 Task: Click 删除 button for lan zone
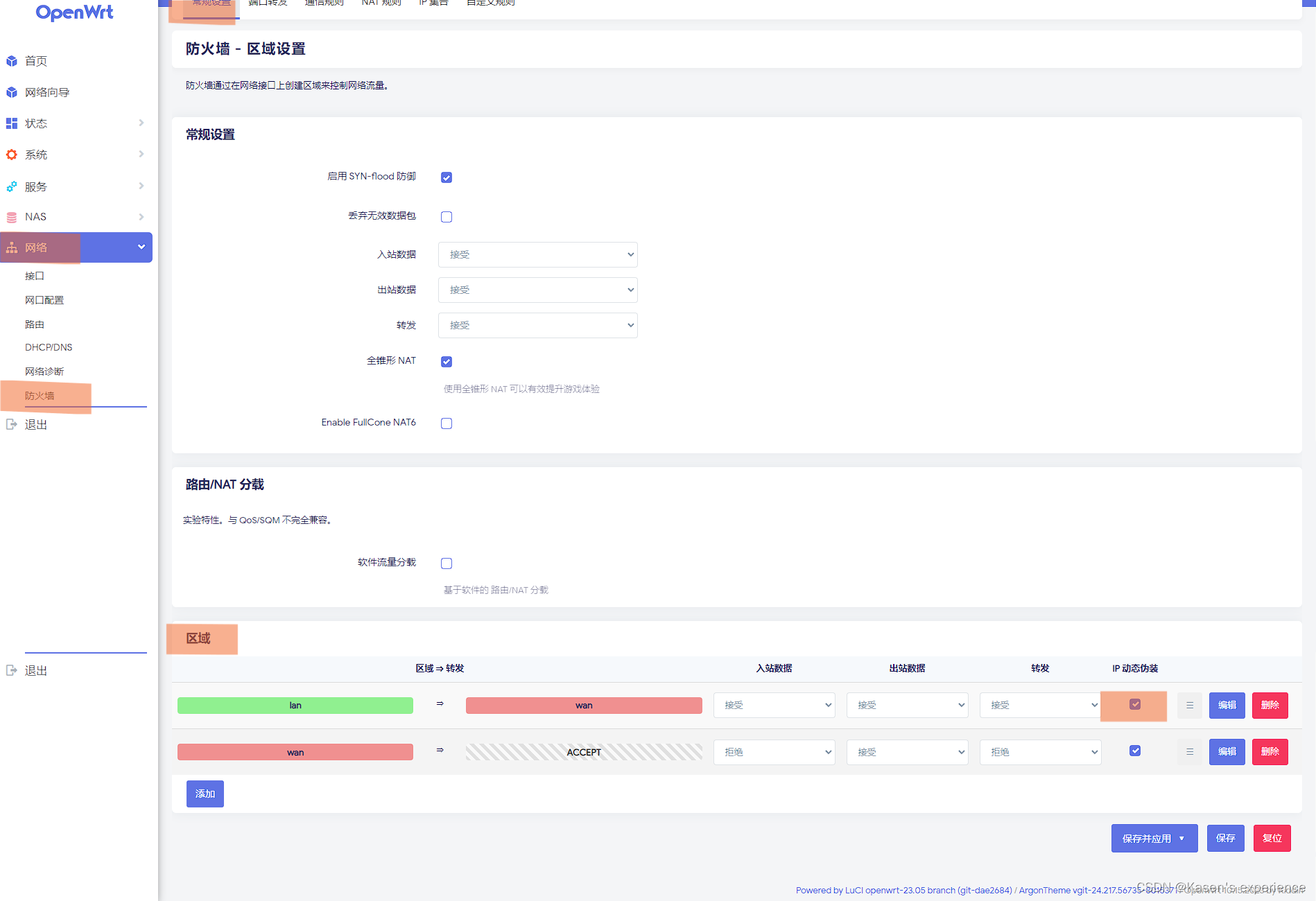point(1270,706)
